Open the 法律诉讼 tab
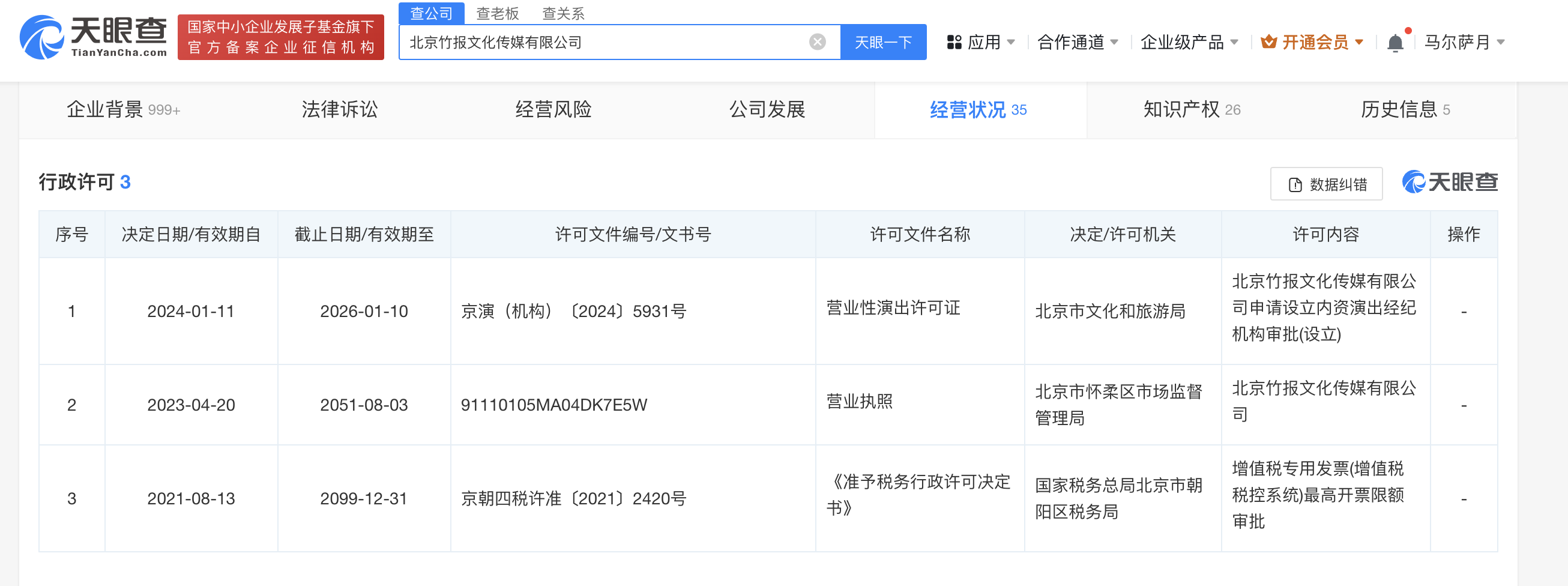 point(340,109)
